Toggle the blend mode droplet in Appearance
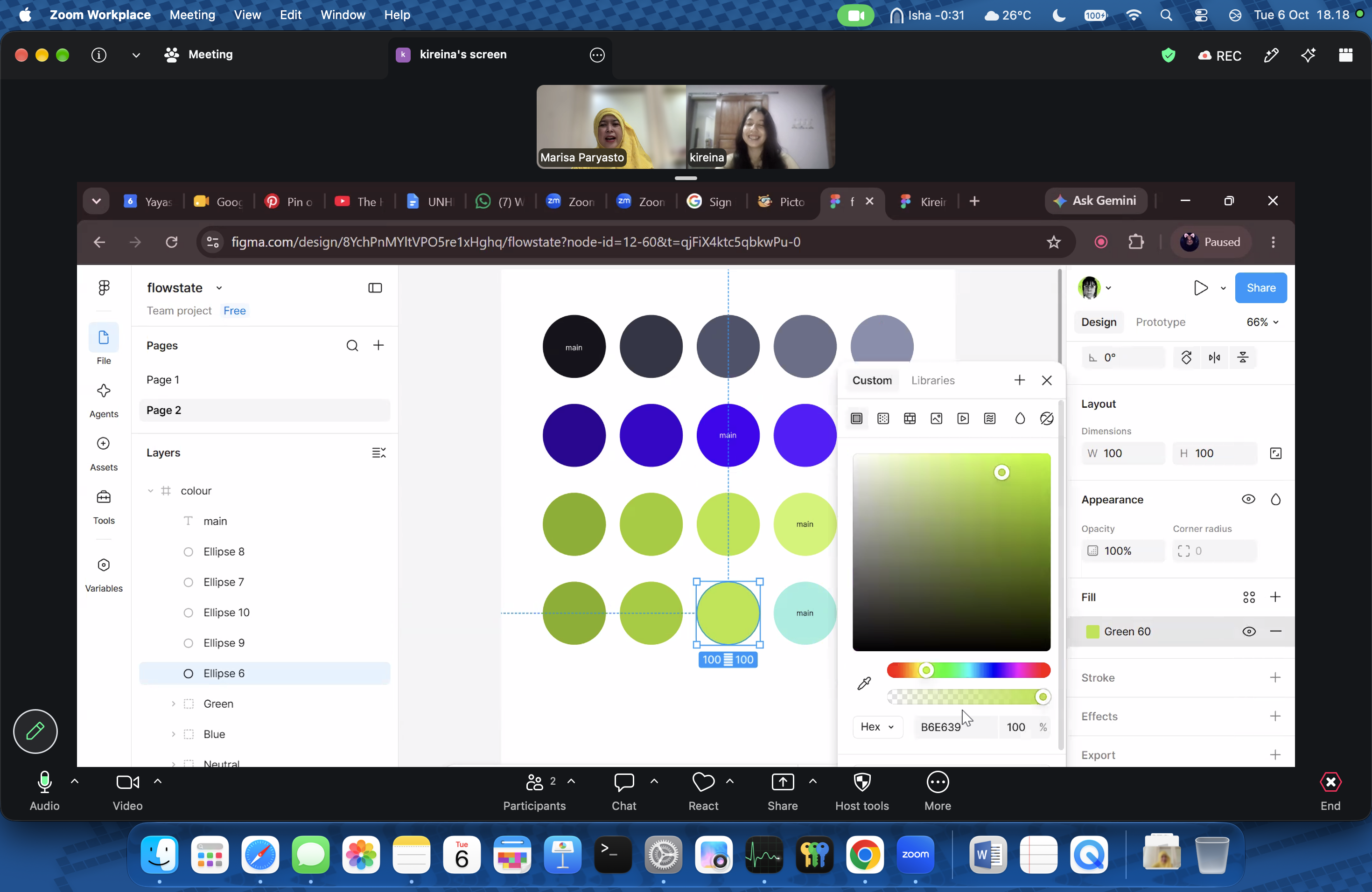Image resolution: width=1372 pixels, height=892 pixels. coord(1276,500)
